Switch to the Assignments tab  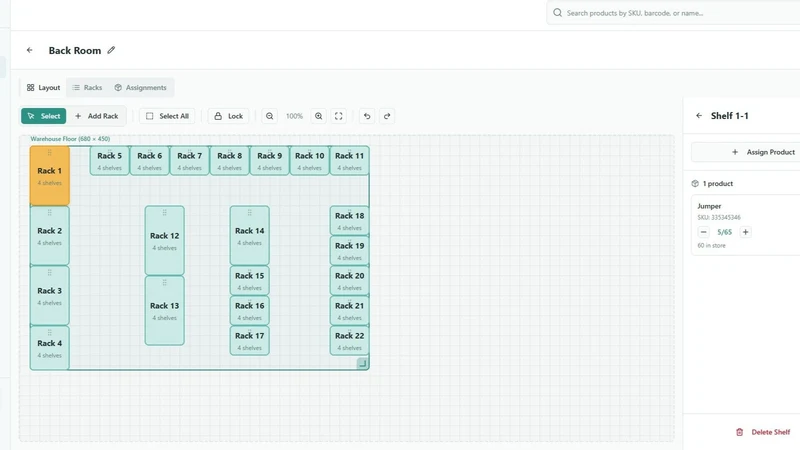coord(140,88)
